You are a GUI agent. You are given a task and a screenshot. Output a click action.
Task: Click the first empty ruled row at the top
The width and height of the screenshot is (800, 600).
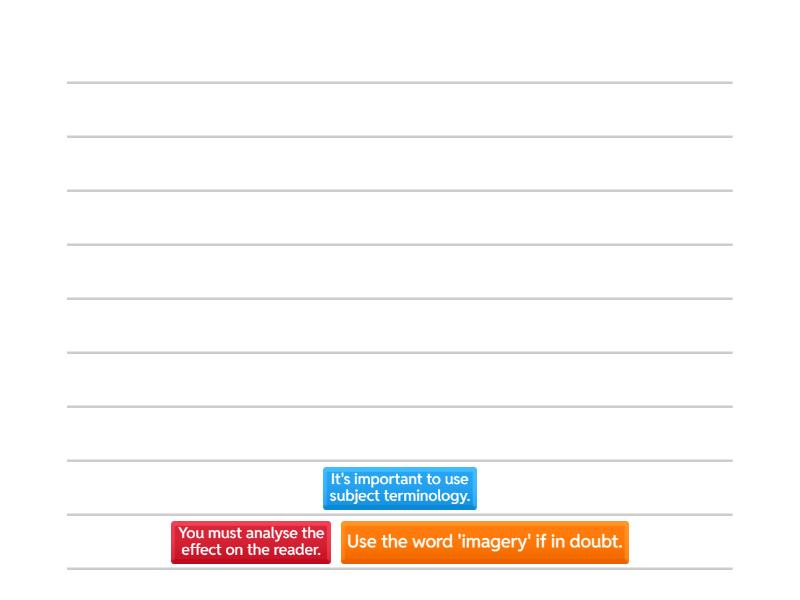click(x=399, y=110)
